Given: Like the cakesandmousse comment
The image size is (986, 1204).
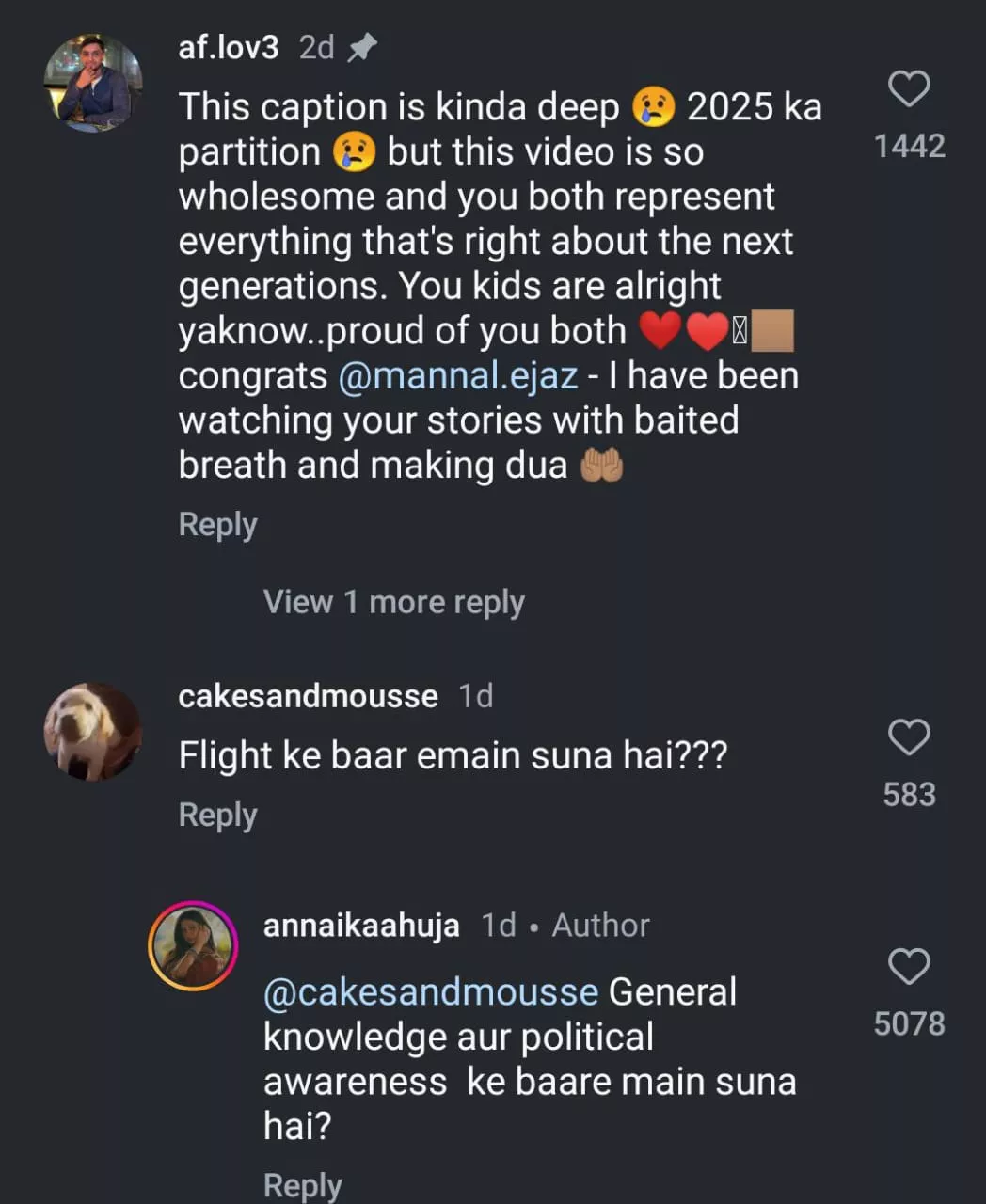Looking at the screenshot, I should coord(909,737).
